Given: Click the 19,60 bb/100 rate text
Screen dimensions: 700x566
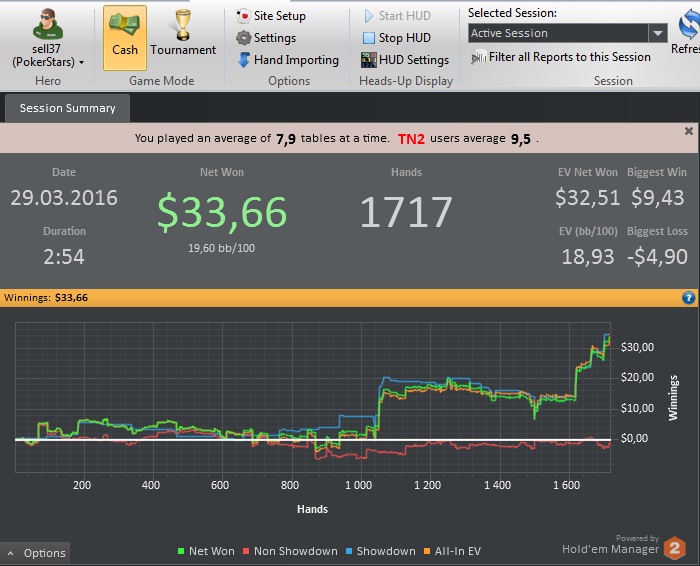Looking at the screenshot, I should [x=221, y=248].
